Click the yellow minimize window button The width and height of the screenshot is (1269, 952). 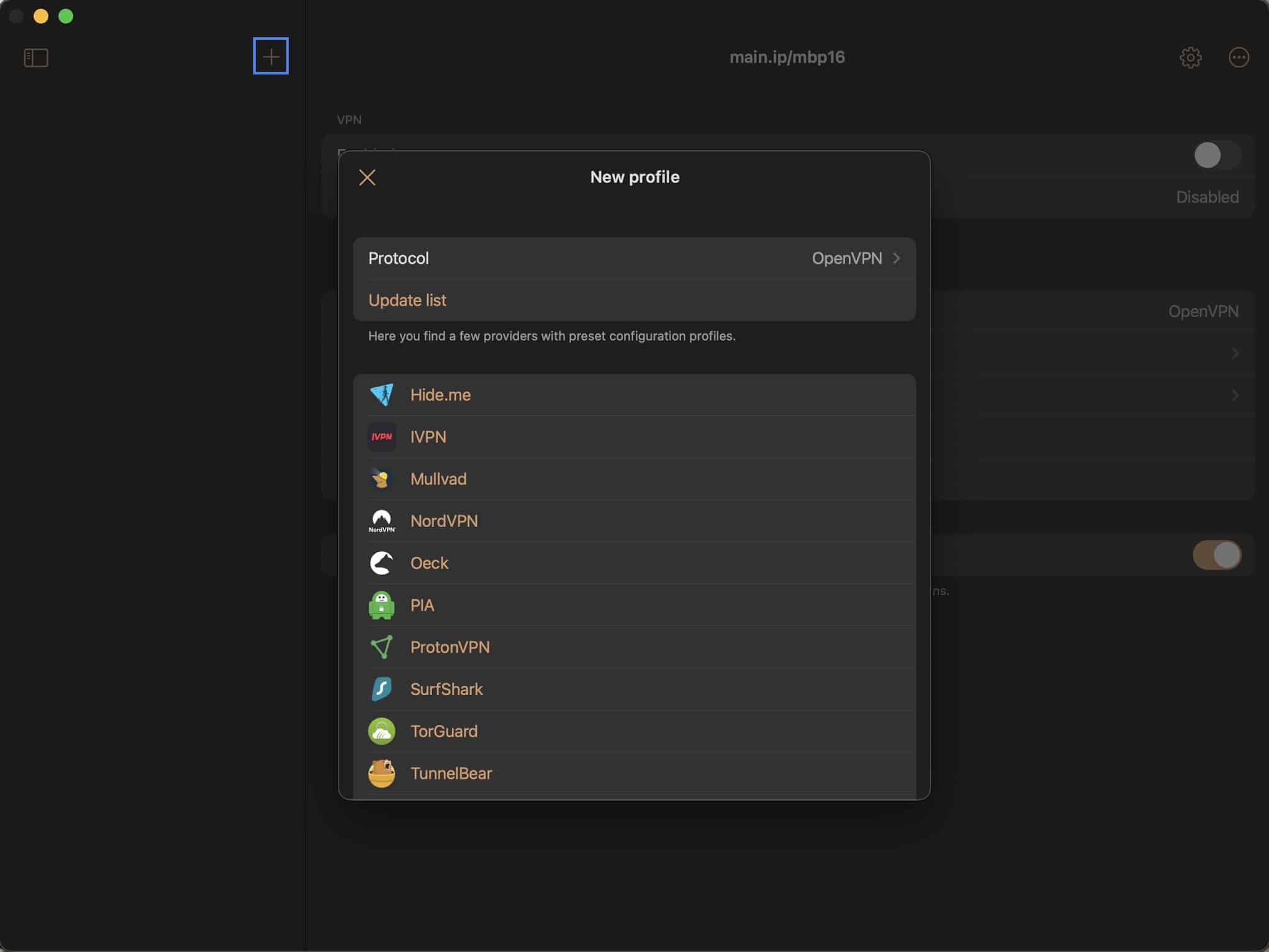(x=41, y=16)
